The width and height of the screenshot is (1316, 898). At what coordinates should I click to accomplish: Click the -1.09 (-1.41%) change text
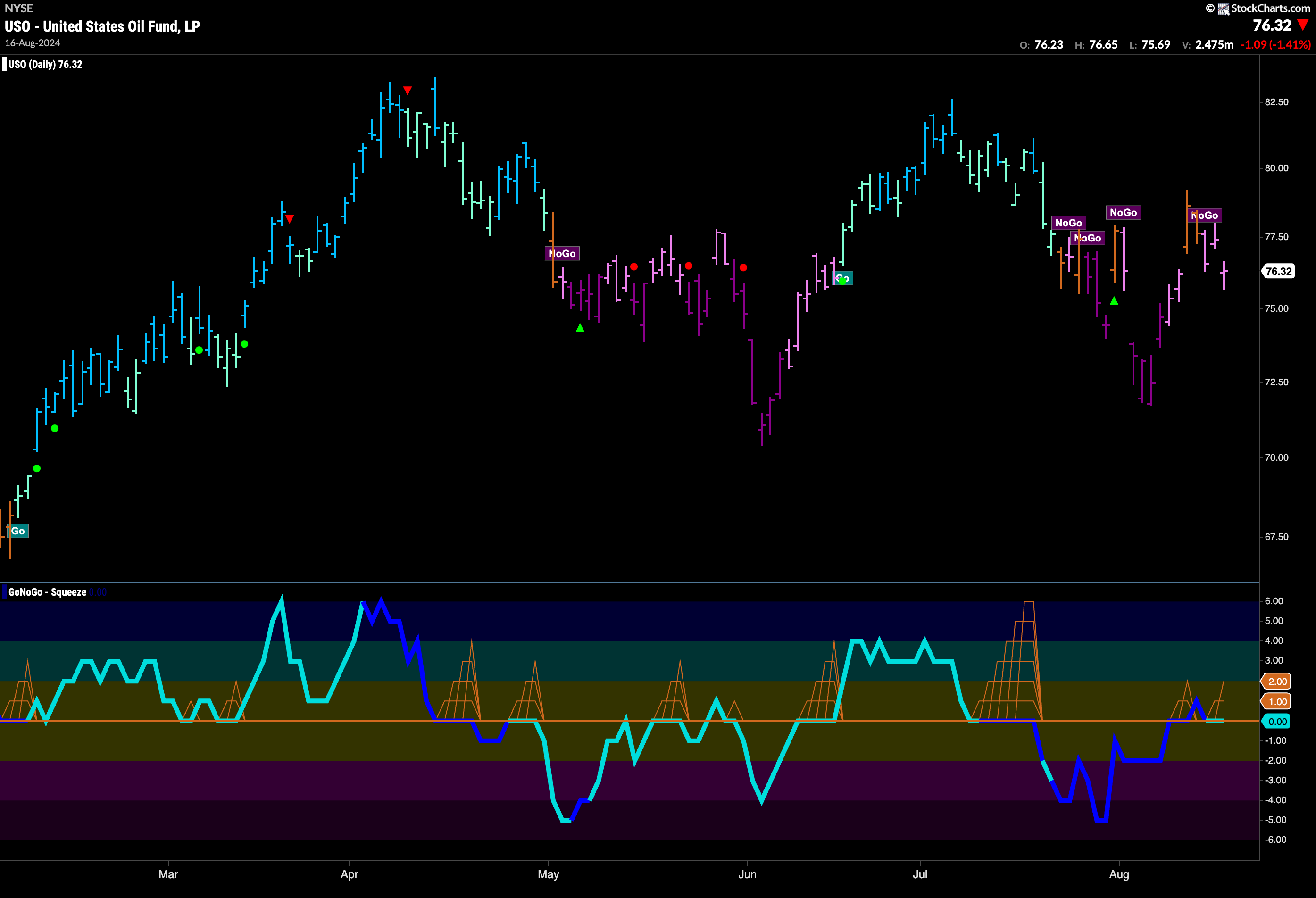pyautogui.click(x=1276, y=45)
